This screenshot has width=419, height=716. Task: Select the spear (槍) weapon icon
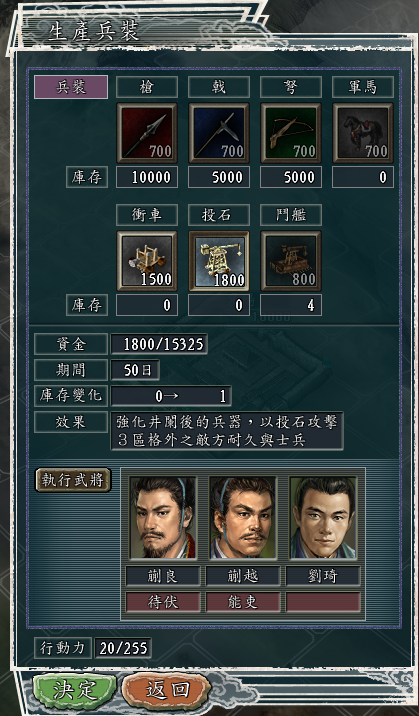tap(147, 133)
